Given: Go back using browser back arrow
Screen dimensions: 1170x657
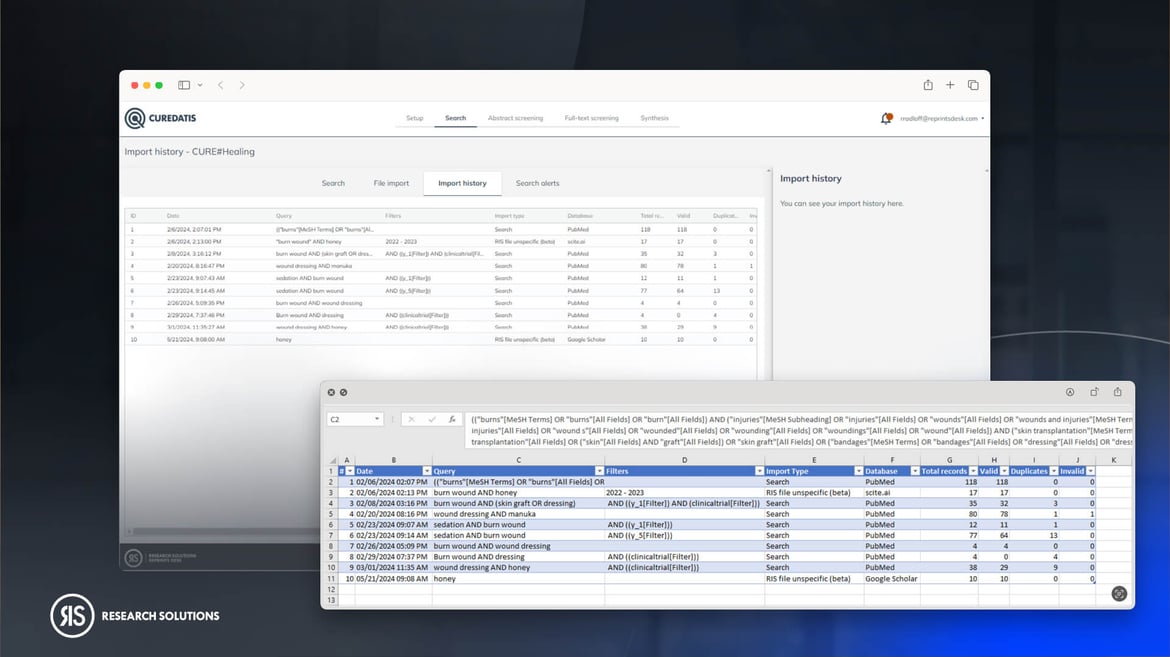Looking at the screenshot, I should [221, 85].
